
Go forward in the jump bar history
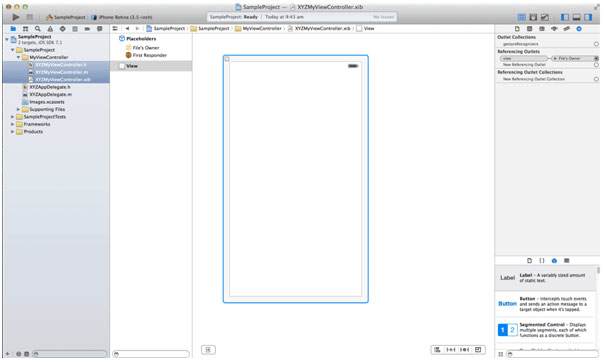coord(137,28)
